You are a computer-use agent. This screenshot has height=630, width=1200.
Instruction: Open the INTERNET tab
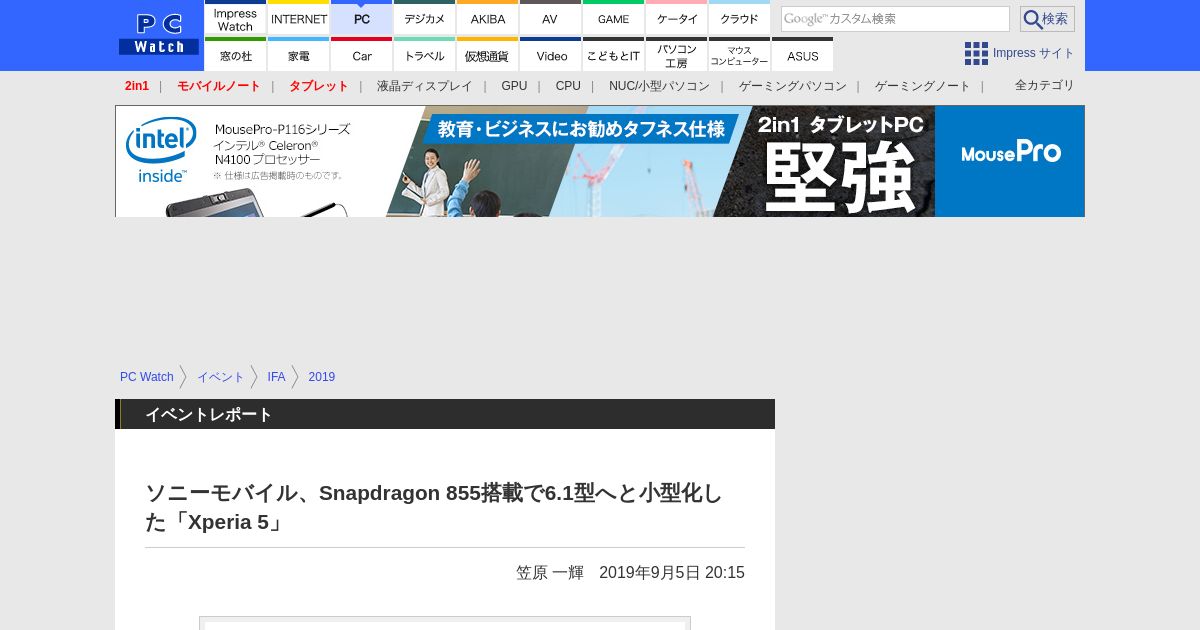299,17
